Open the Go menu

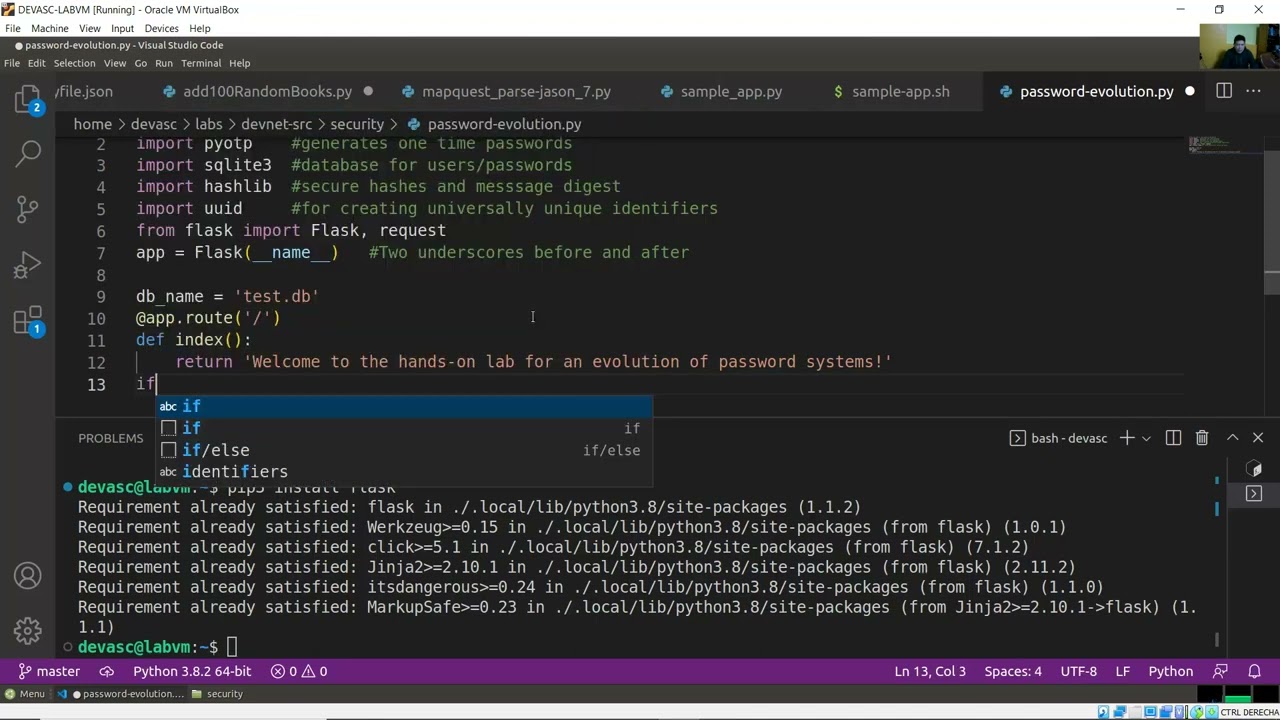click(x=141, y=63)
